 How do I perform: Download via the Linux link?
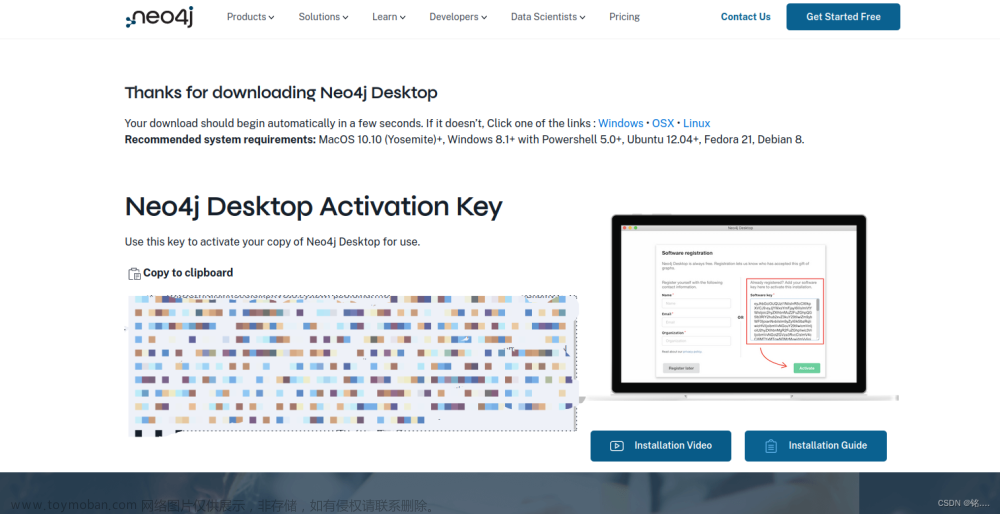click(x=696, y=123)
